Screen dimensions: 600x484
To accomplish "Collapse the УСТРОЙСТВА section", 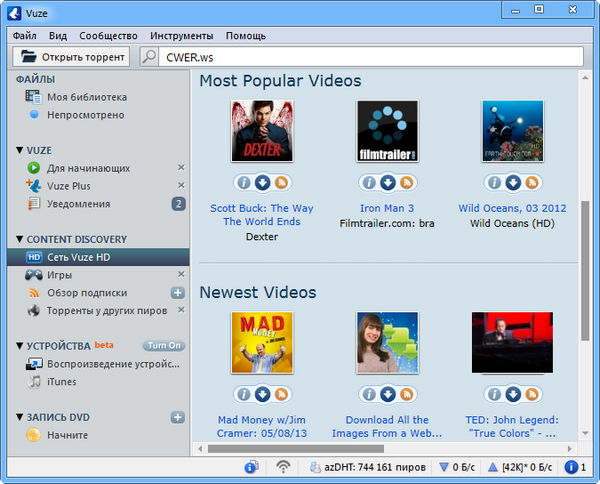I will click(x=20, y=346).
